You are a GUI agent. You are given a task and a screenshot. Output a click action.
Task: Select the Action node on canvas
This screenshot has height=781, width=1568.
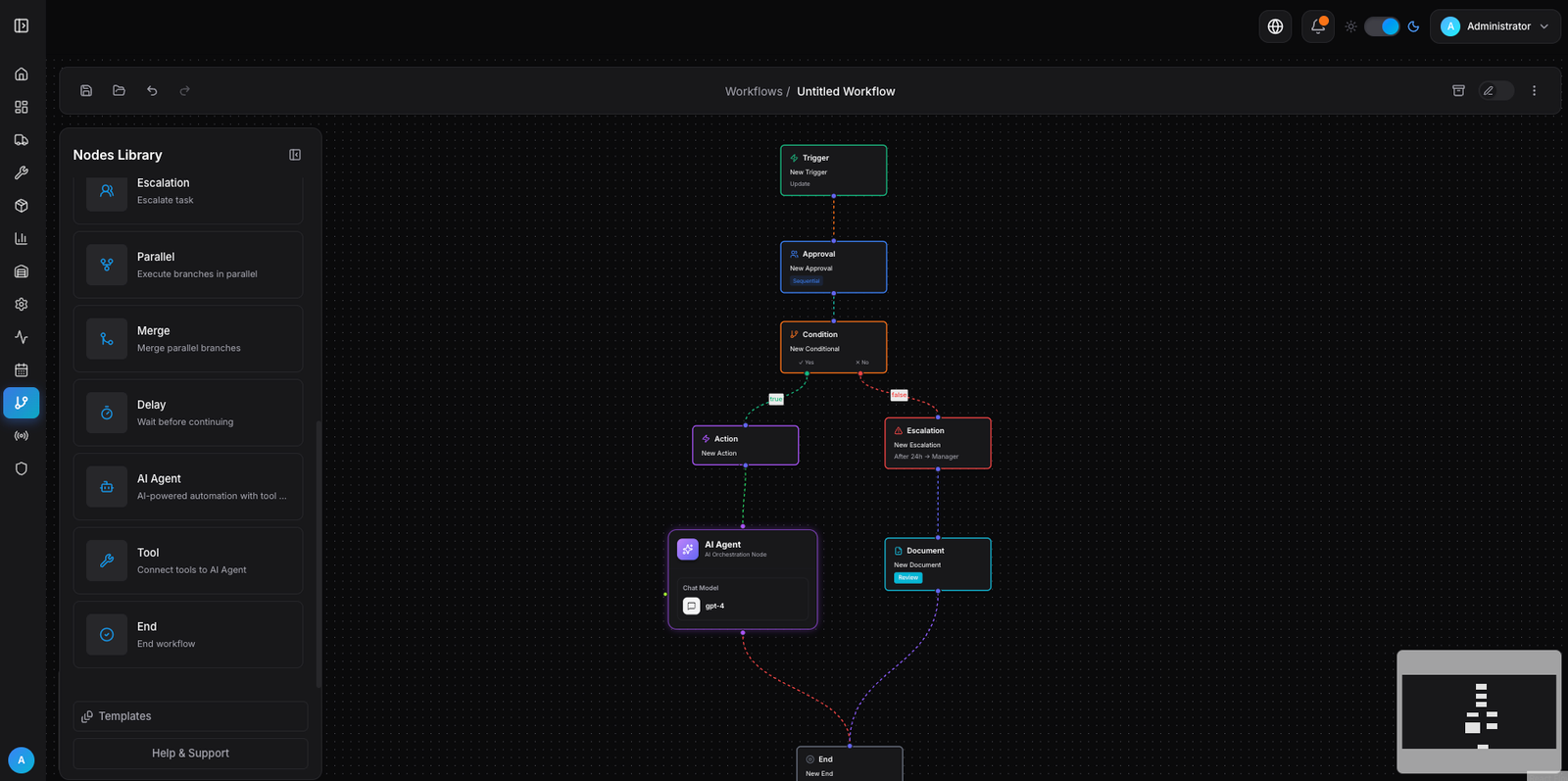click(x=746, y=445)
